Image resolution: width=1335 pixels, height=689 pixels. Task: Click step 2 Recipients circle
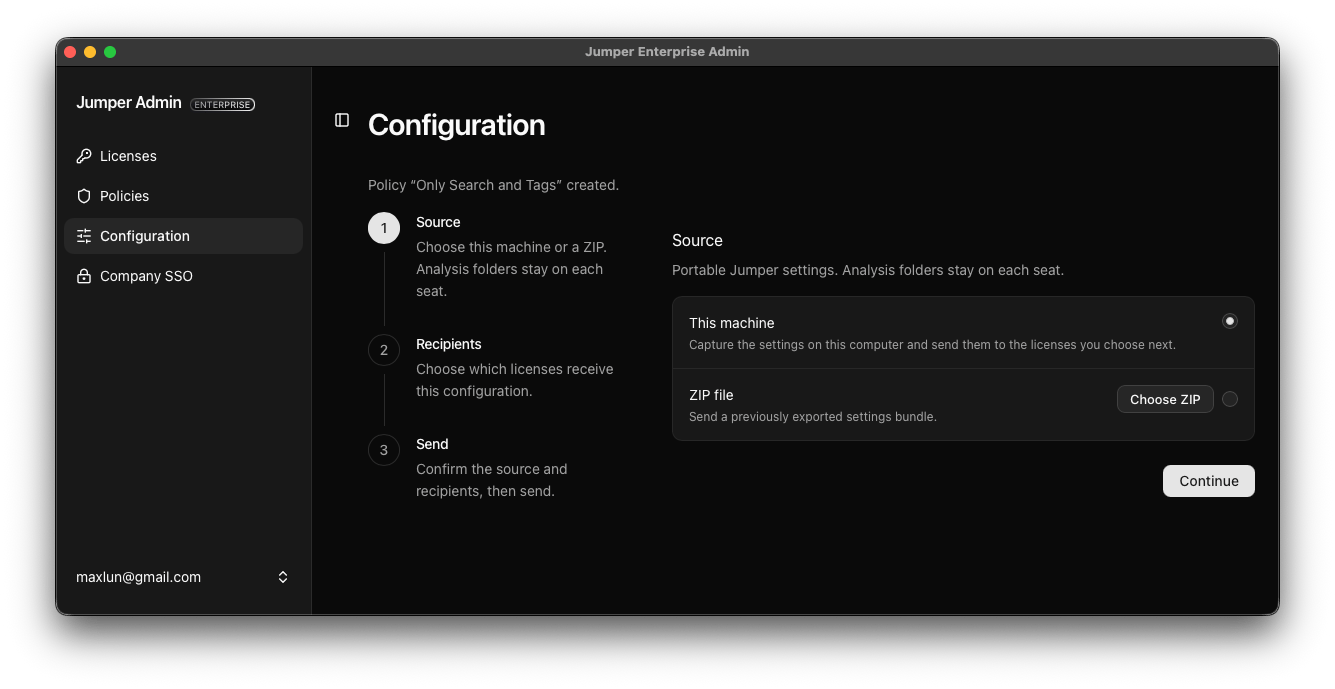384,350
